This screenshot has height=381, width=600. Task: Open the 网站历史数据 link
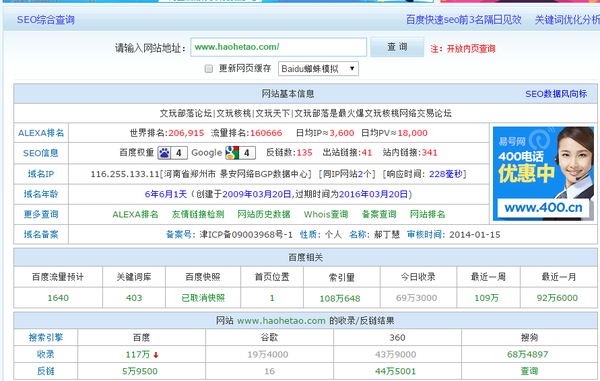264,214
